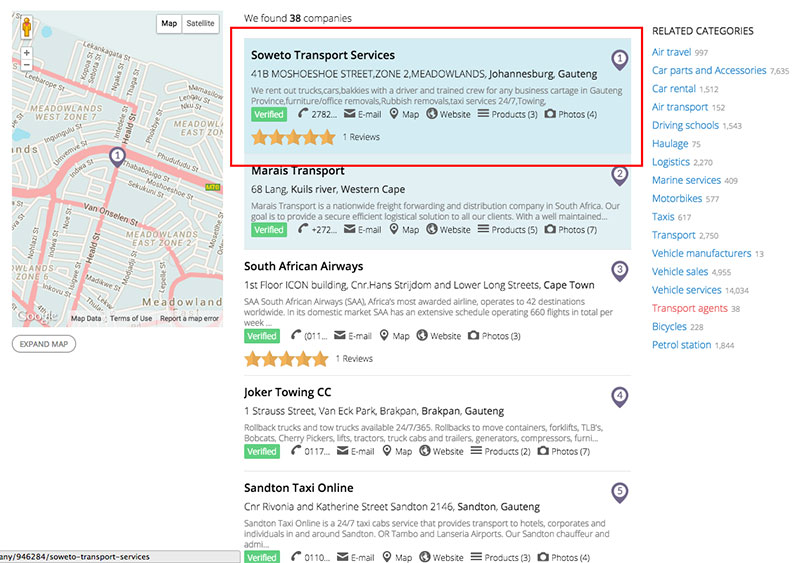This screenshot has width=800, height=563.
Task: Switch the map to Map view
Action: tap(169, 23)
